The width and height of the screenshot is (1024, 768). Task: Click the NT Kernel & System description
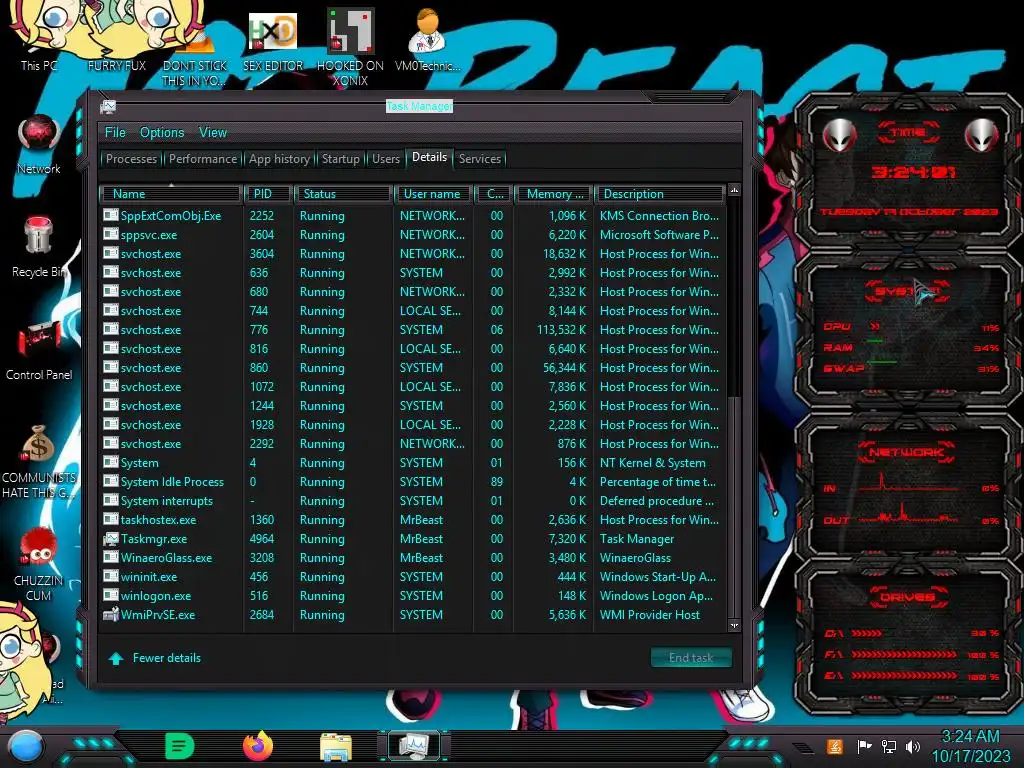click(652, 463)
